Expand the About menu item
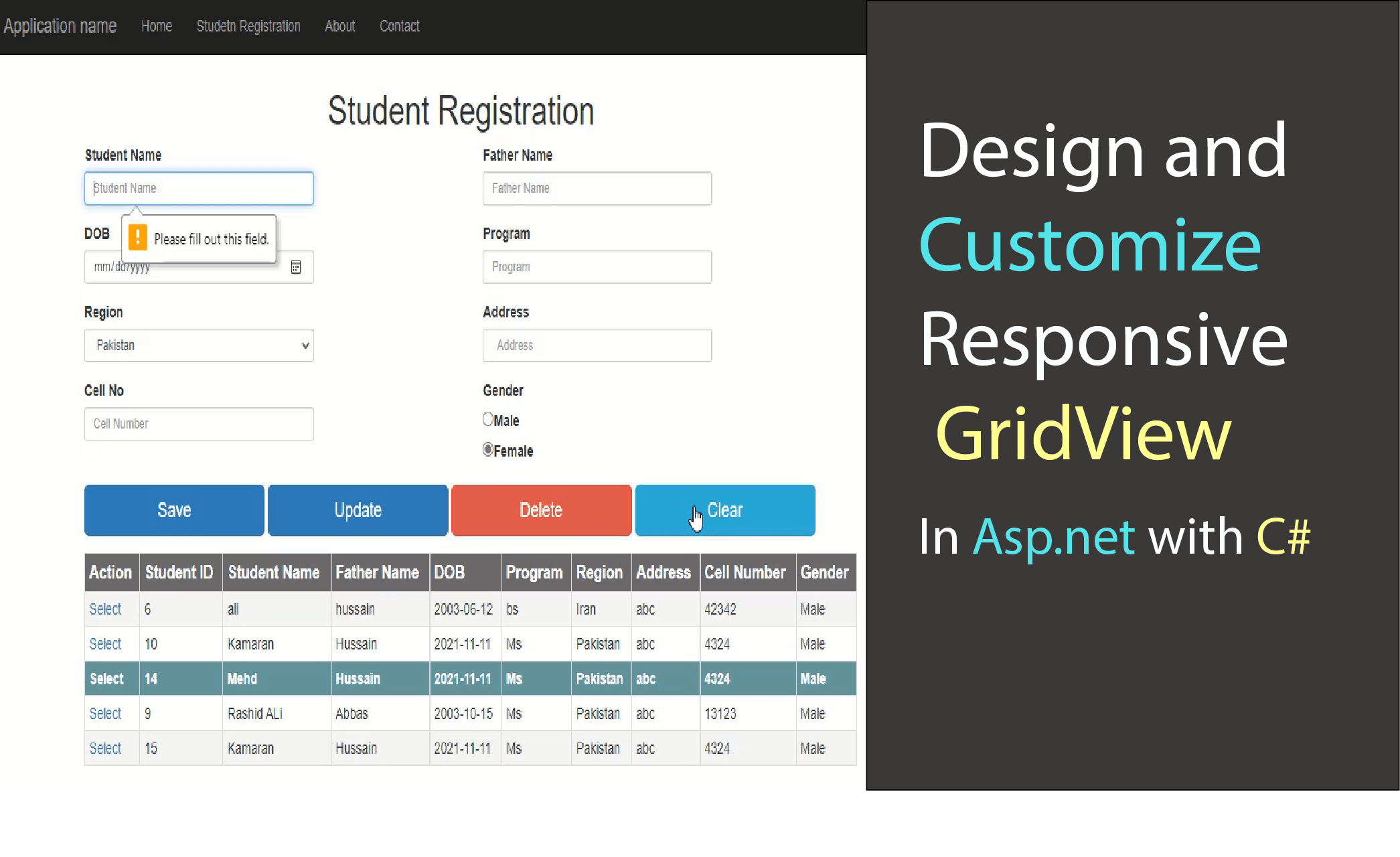Image resolution: width=1400 pixels, height=857 pixels. click(x=340, y=26)
